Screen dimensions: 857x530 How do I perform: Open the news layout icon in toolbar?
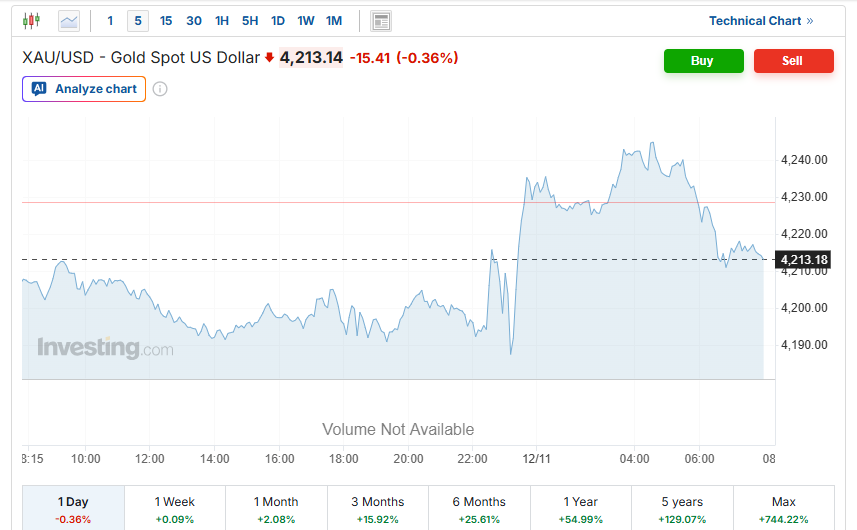click(380, 20)
